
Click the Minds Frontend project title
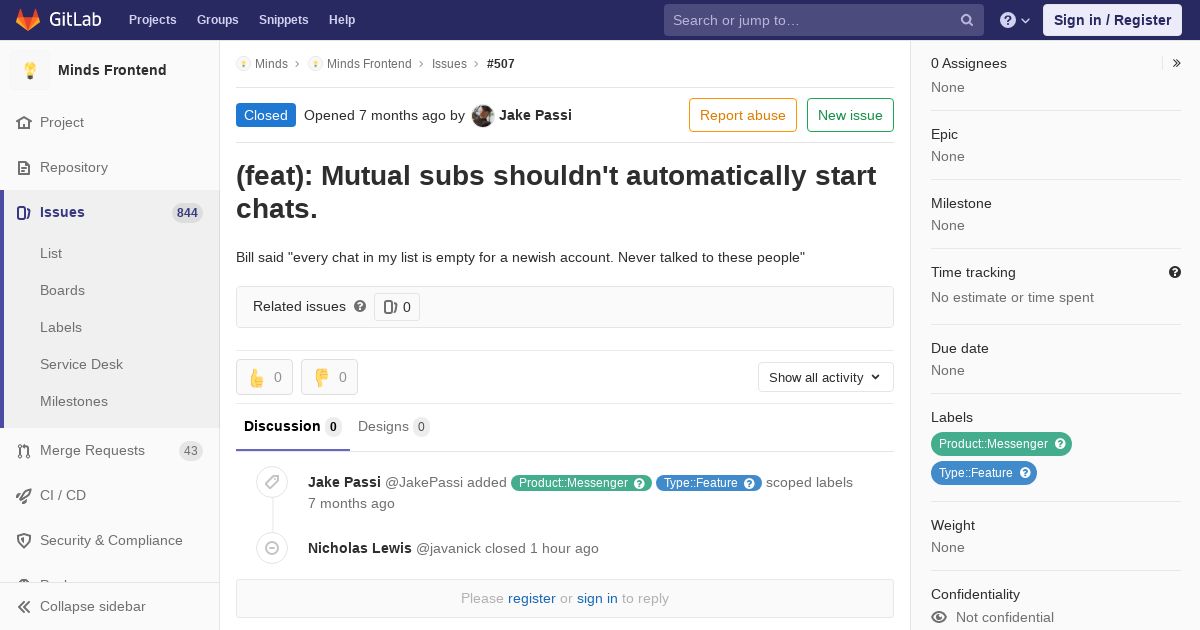click(112, 70)
